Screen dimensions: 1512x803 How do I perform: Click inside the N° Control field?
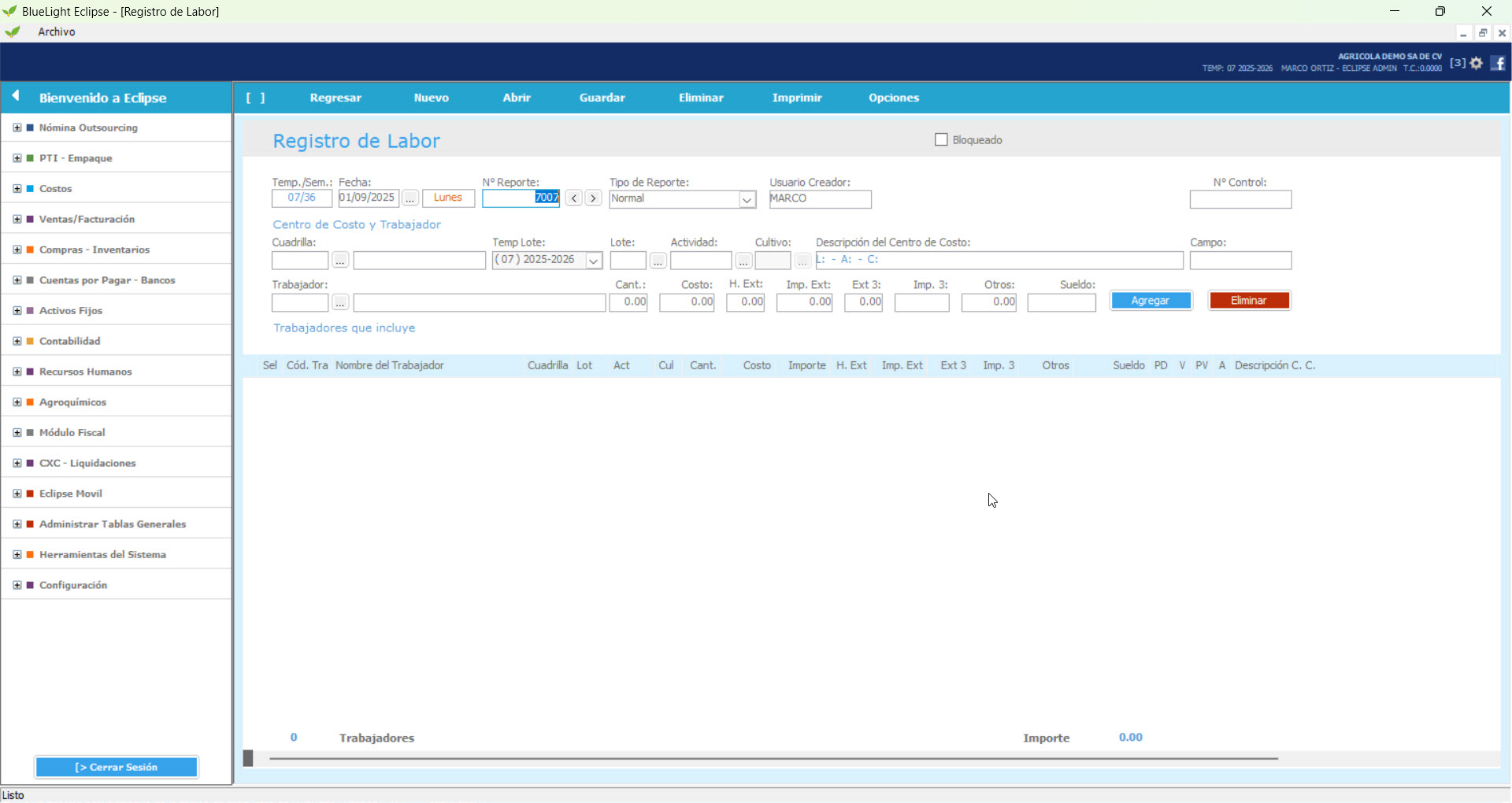(x=1240, y=199)
